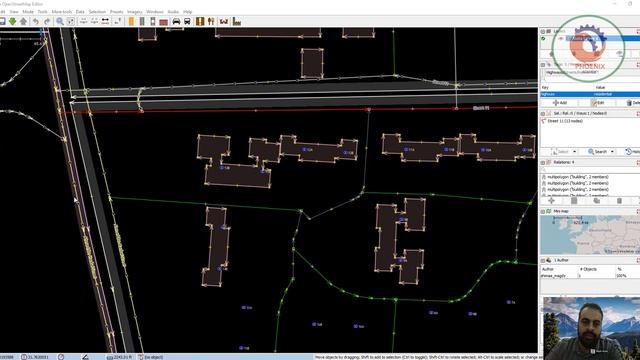The height and width of the screenshot is (360, 640).
Task: Select the brown information preset icon
Action: tap(200, 21)
